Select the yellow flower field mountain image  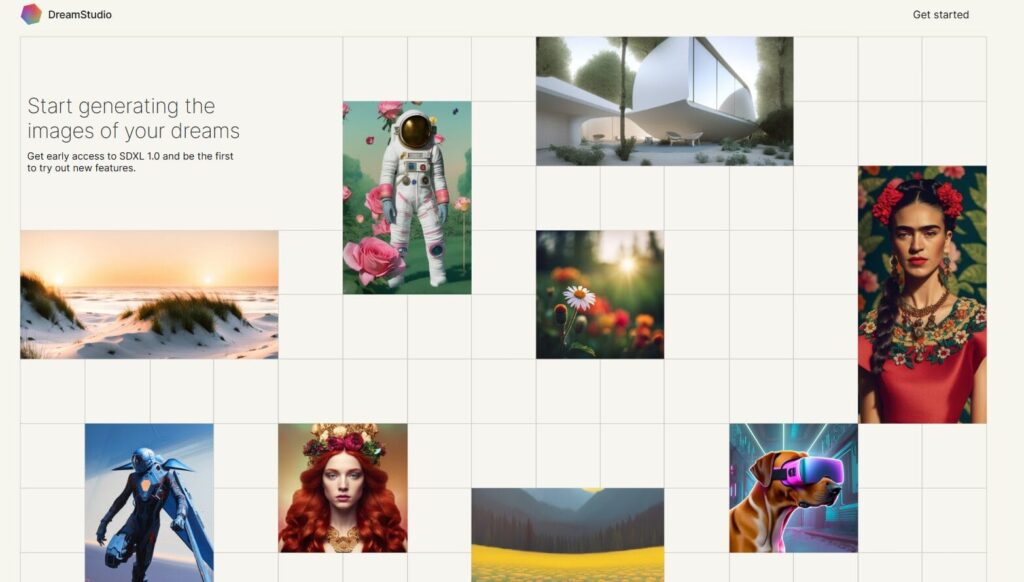[568, 534]
